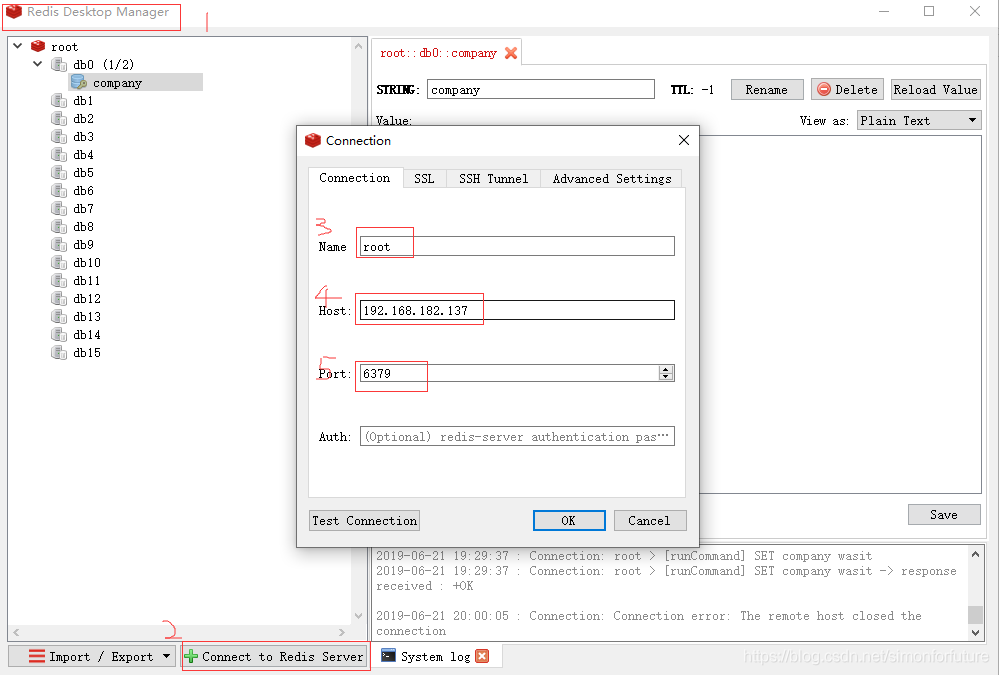
Task: Click the Rename button
Action: point(766,90)
